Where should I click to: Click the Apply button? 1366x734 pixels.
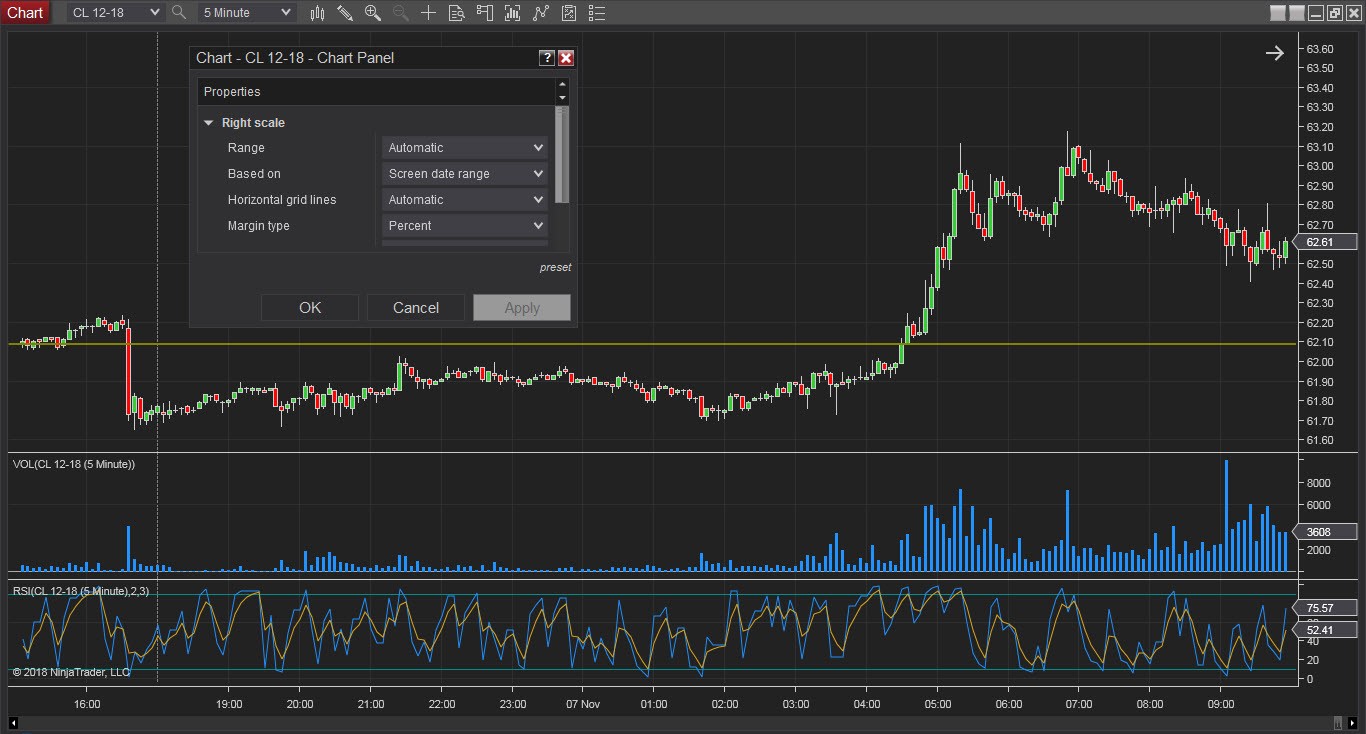coord(522,308)
